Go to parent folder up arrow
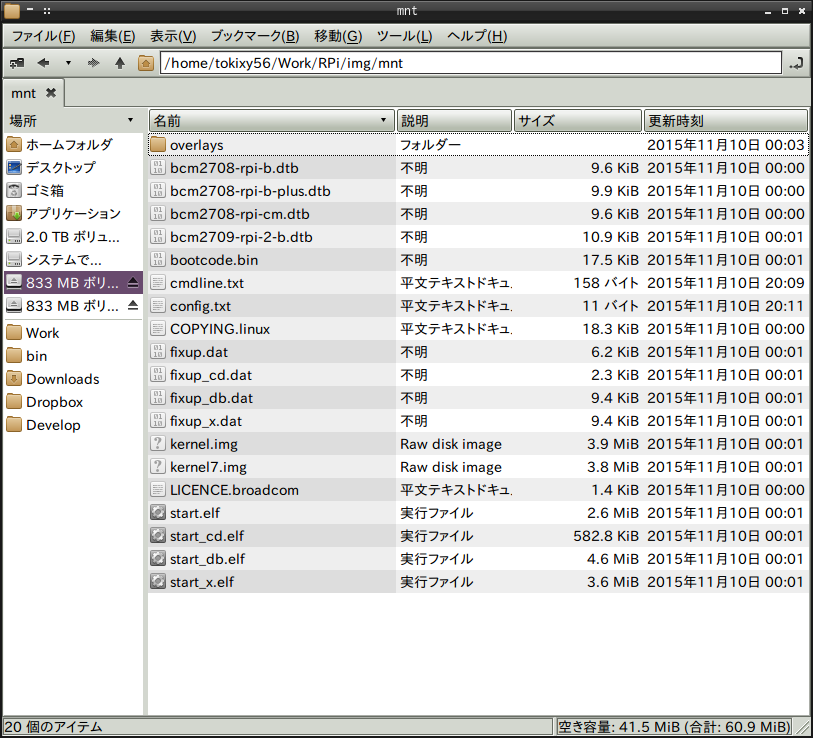This screenshot has width=813, height=738. click(x=120, y=63)
